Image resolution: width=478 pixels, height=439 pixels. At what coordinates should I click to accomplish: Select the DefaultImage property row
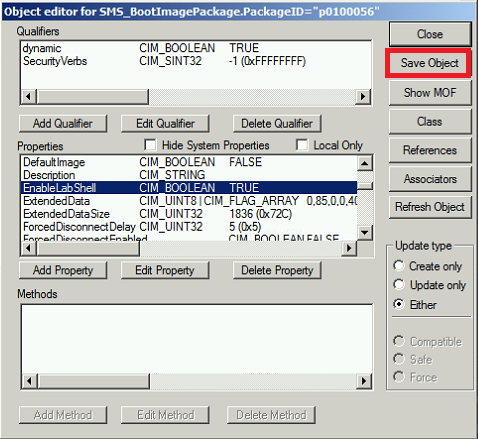(x=189, y=162)
